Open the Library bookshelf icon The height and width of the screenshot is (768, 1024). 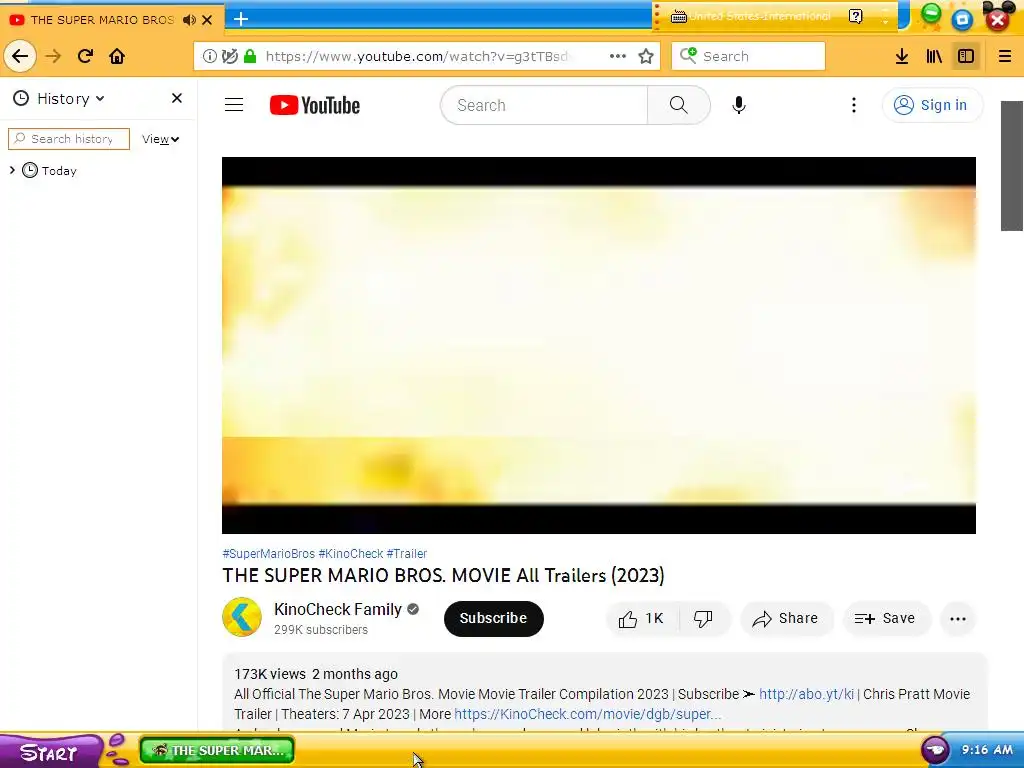click(x=934, y=56)
